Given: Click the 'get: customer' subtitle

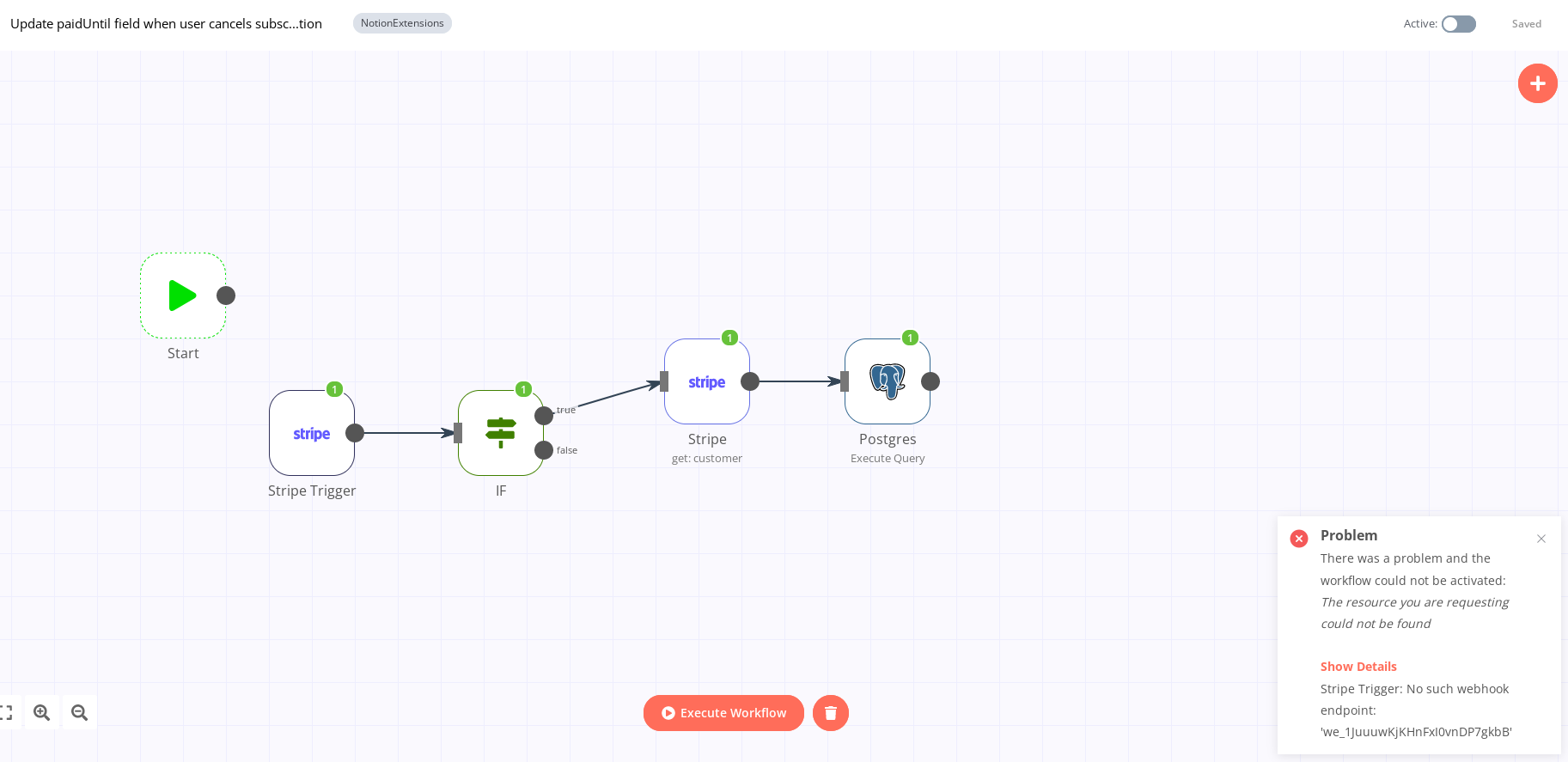Looking at the screenshot, I should coord(707,459).
